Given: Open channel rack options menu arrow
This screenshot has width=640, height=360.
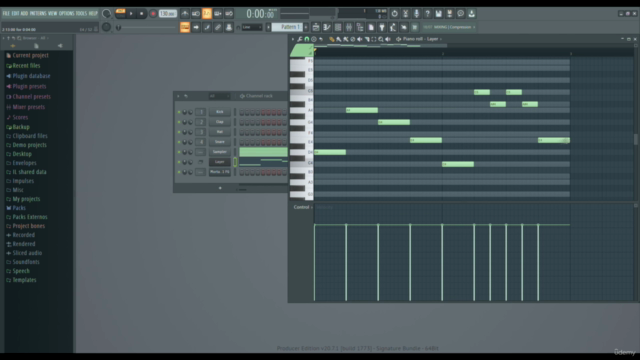Looking at the screenshot, I should (178, 96).
